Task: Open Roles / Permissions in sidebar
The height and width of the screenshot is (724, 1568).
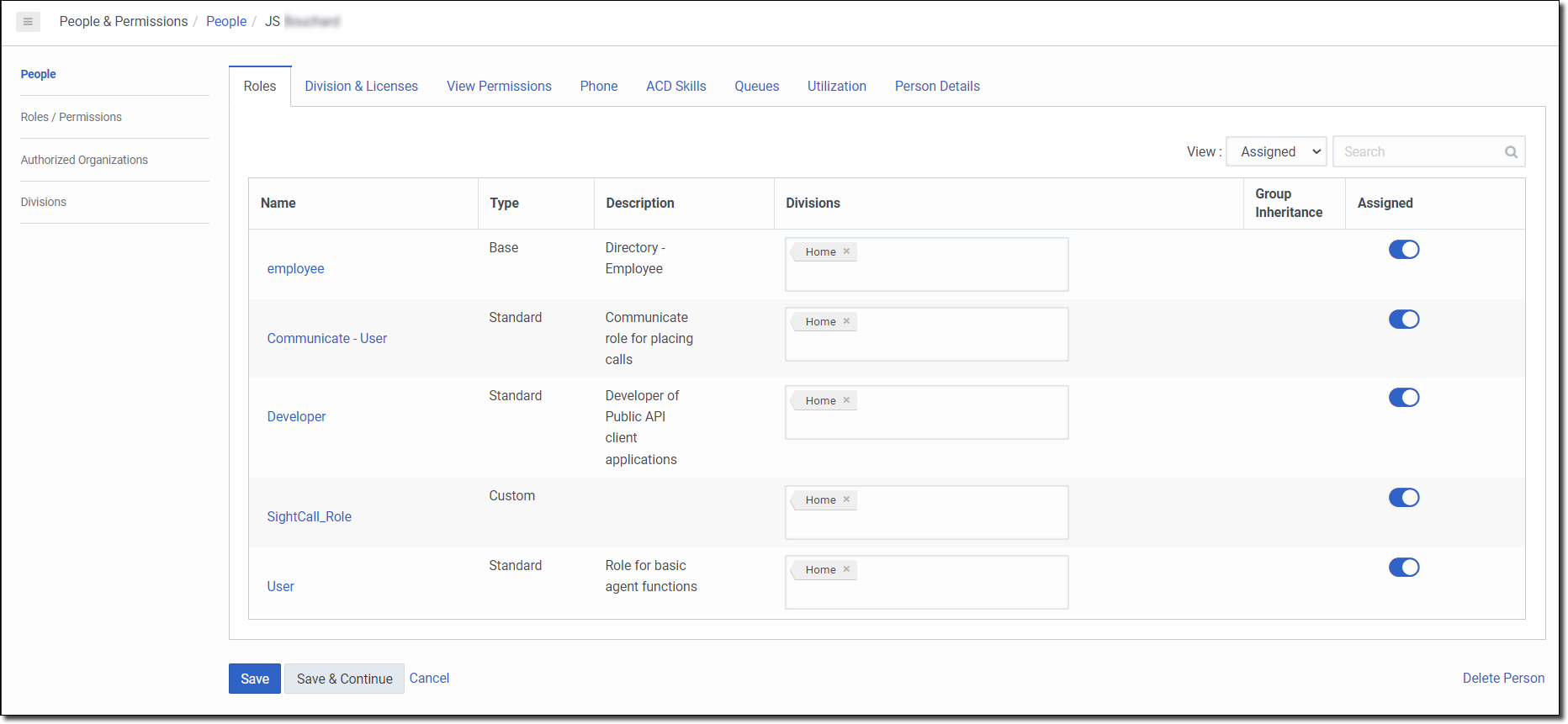Action: point(72,117)
